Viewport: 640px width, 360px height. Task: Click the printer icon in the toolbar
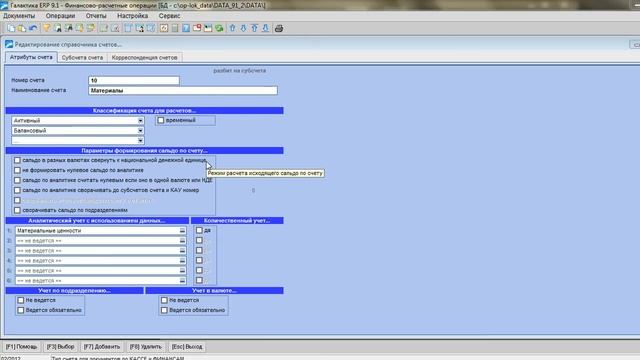[x=279, y=28]
